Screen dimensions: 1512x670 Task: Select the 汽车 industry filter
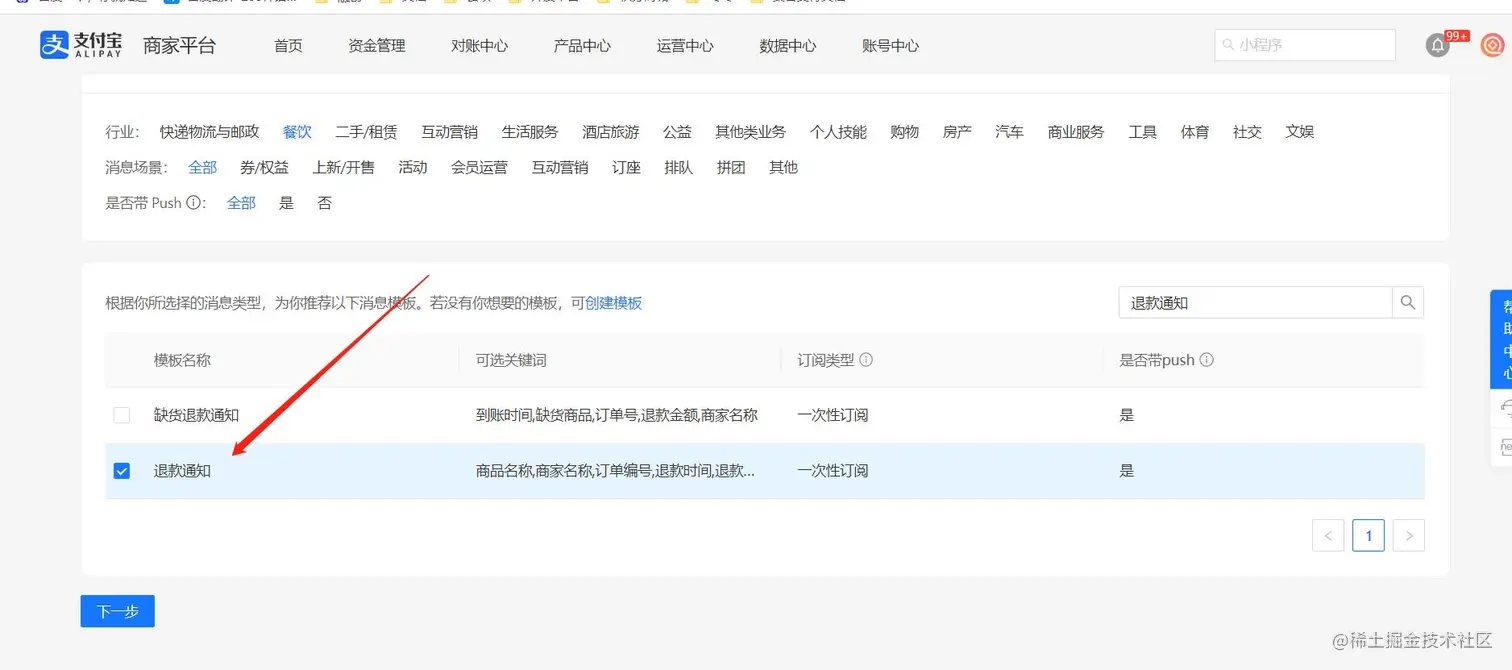pyautogui.click(x=1009, y=132)
